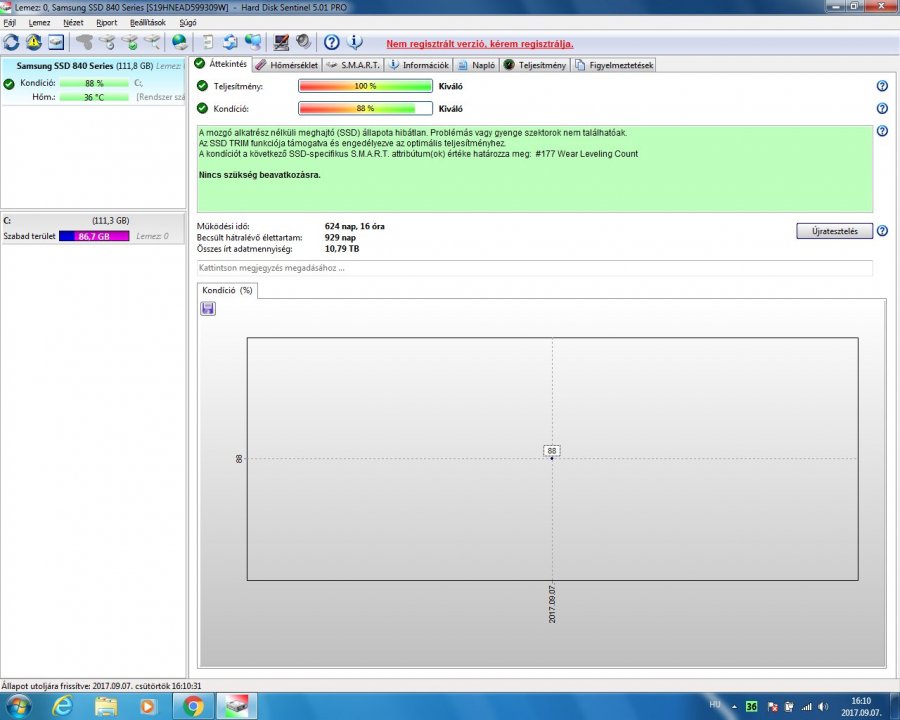Click the globe with disk toolbar icon
Screen dimensions: 900x720
tap(180, 42)
